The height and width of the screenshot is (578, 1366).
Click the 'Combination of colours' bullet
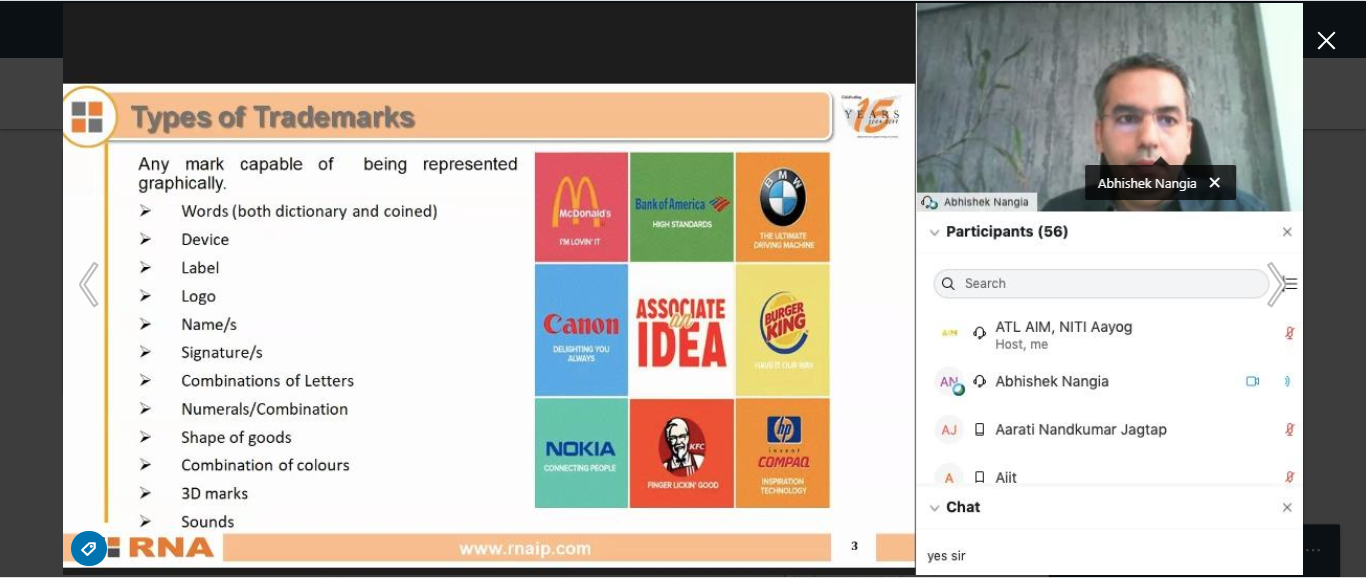[265, 466]
